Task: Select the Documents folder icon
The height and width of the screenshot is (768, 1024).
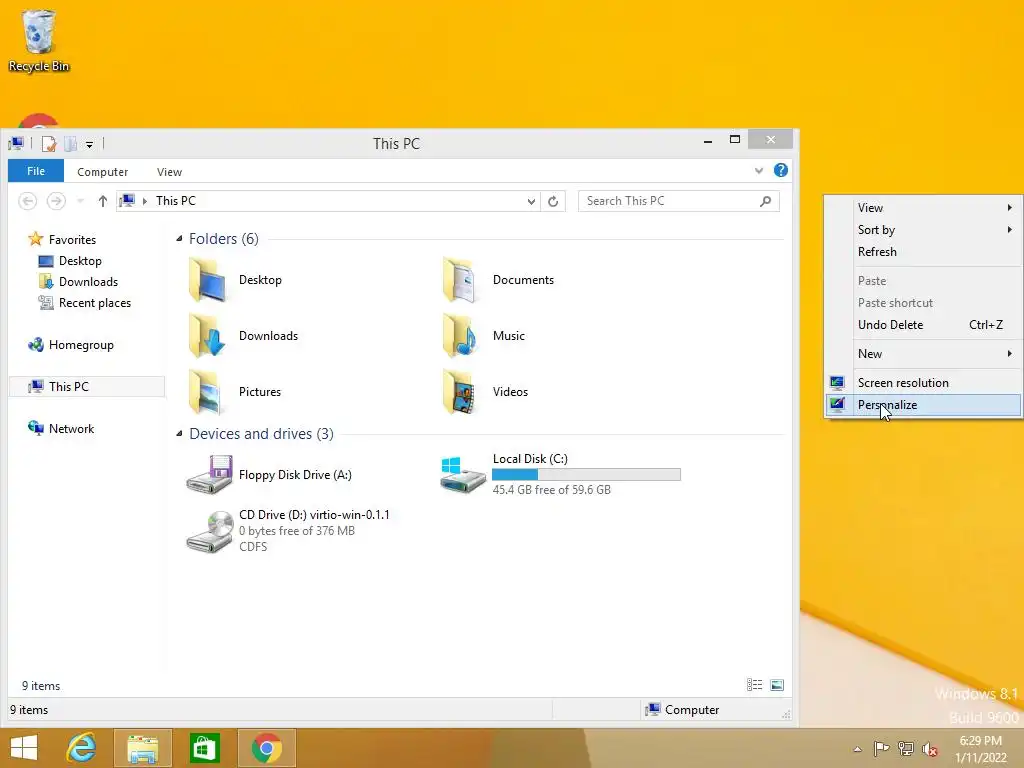Action: [x=462, y=280]
